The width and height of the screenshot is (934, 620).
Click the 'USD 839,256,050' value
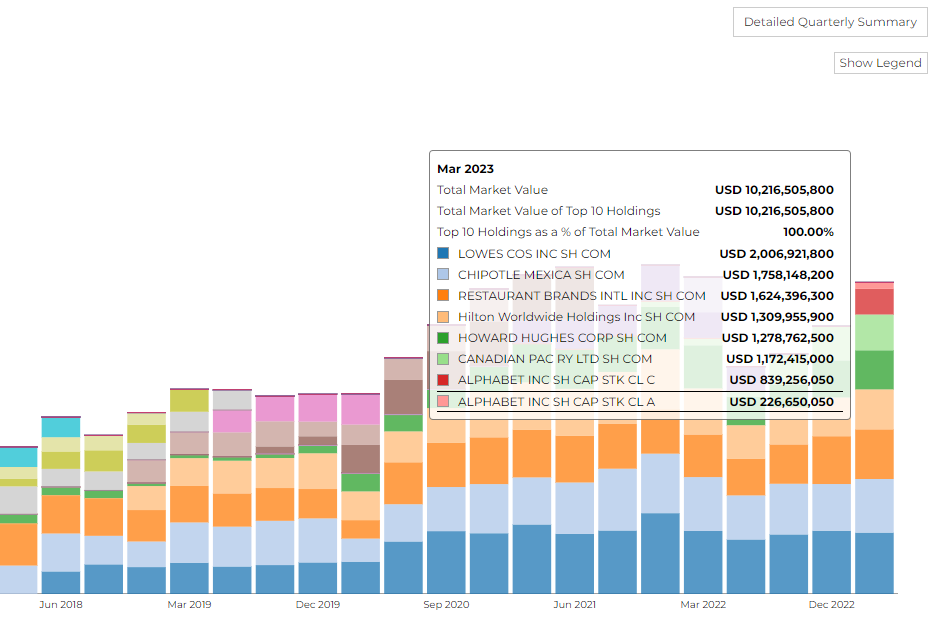(x=782, y=379)
